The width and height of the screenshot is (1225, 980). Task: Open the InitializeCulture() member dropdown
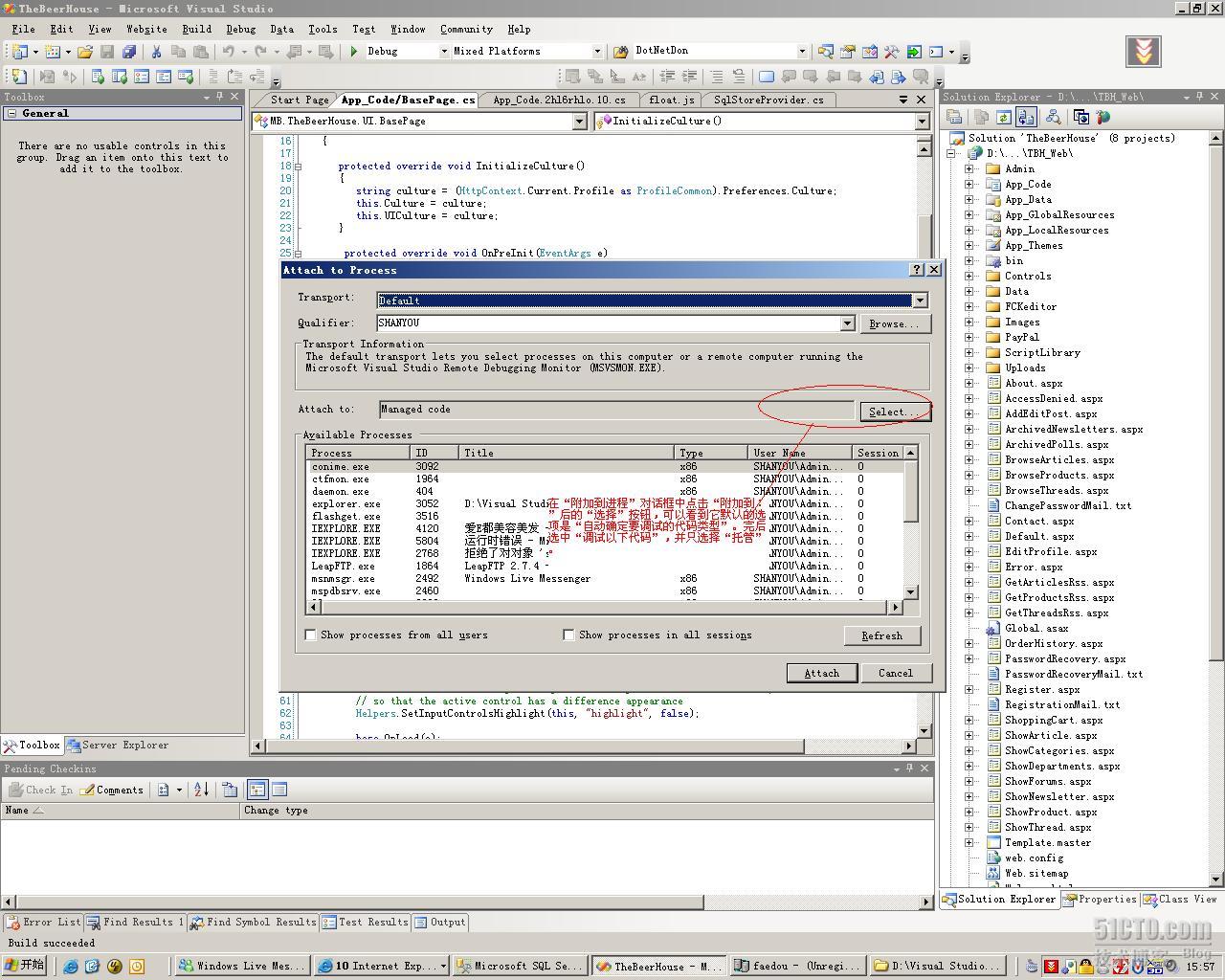tap(922, 122)
